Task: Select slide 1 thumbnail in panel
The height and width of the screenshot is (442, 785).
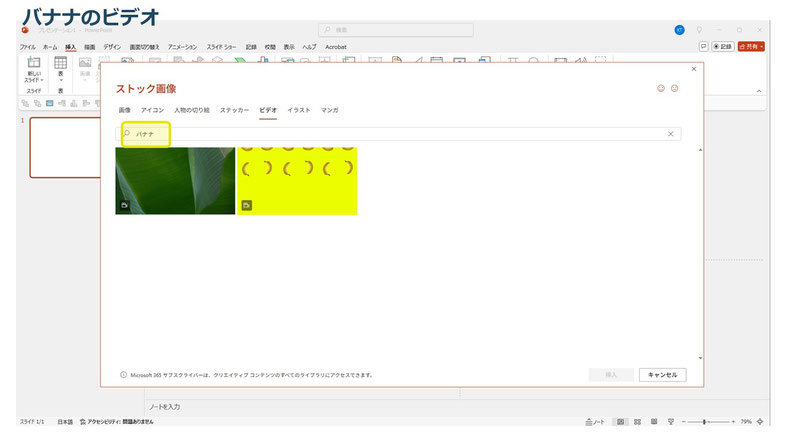Action: (x=66, y=148)
